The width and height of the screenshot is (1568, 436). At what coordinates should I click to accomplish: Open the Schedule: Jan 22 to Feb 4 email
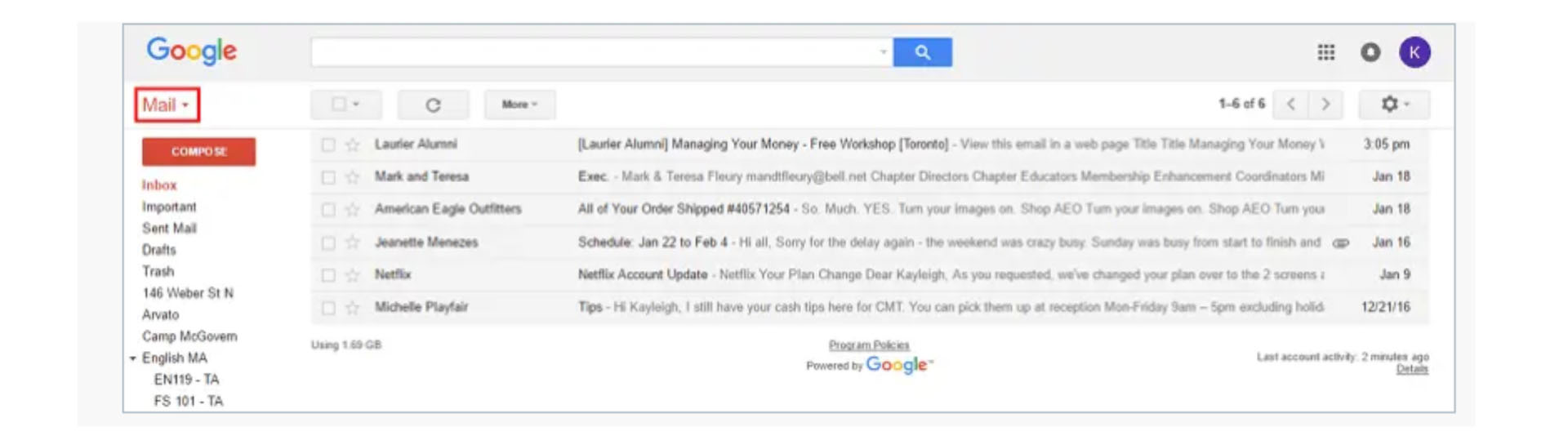(870, 242)
